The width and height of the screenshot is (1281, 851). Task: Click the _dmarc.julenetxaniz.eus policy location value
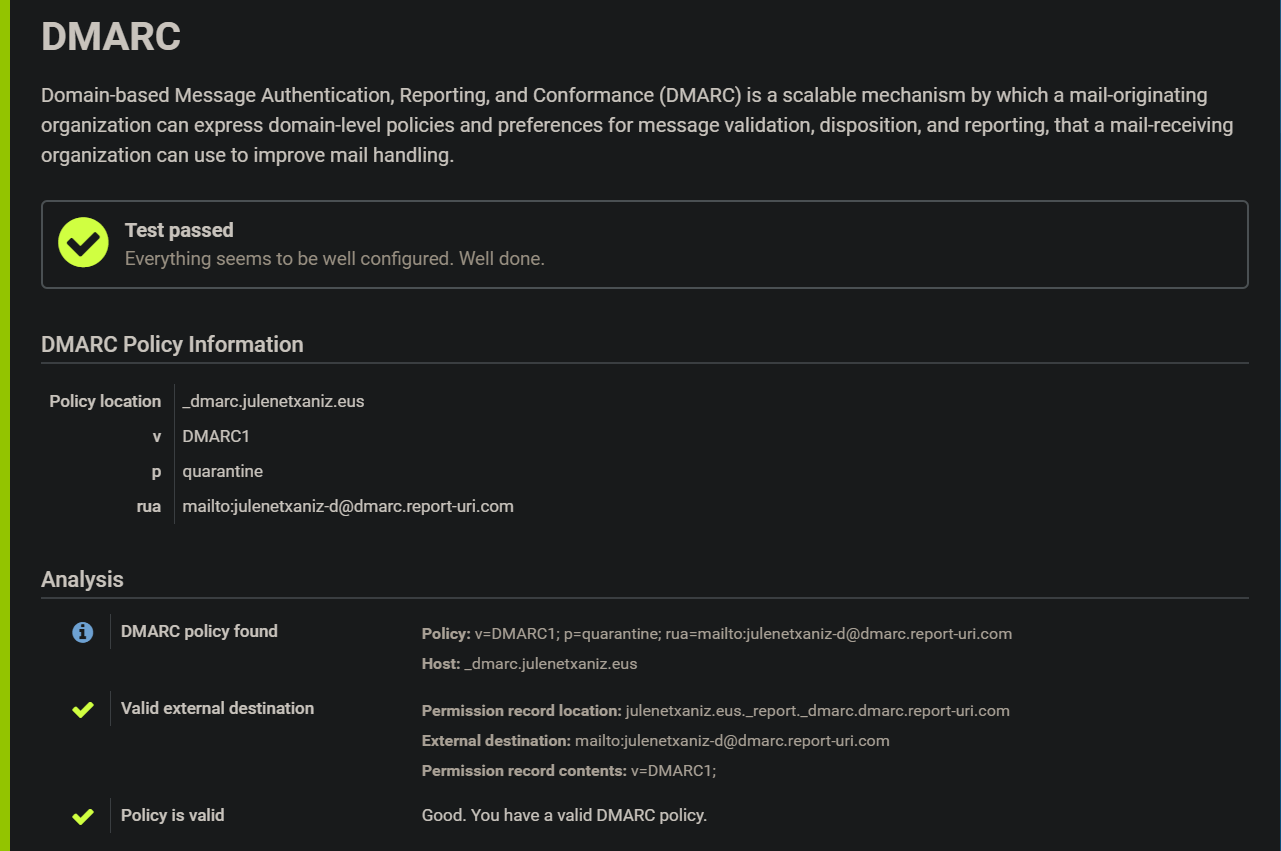(x=273, y=402)
